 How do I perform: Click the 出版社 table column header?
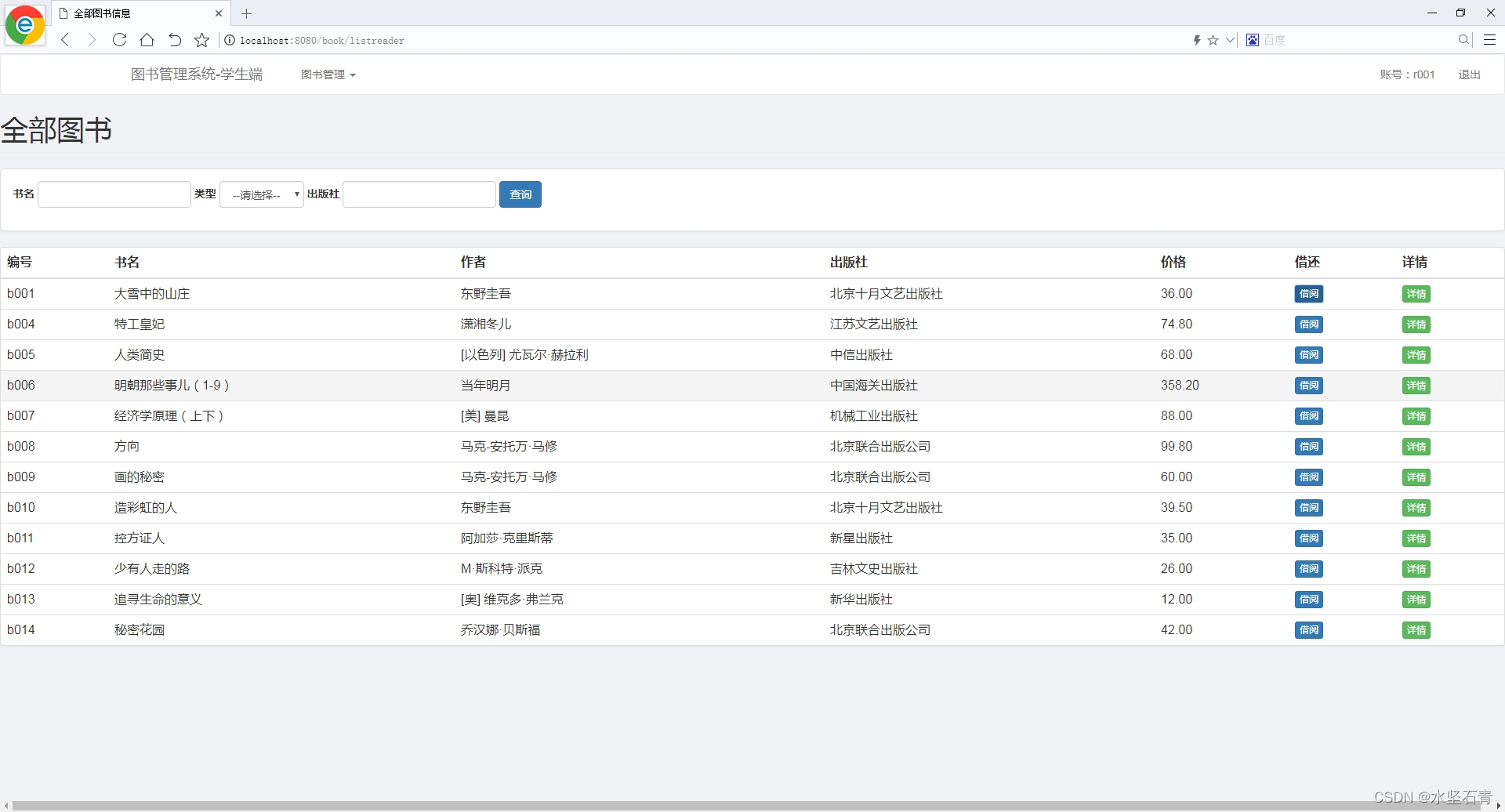pos(849,263)
